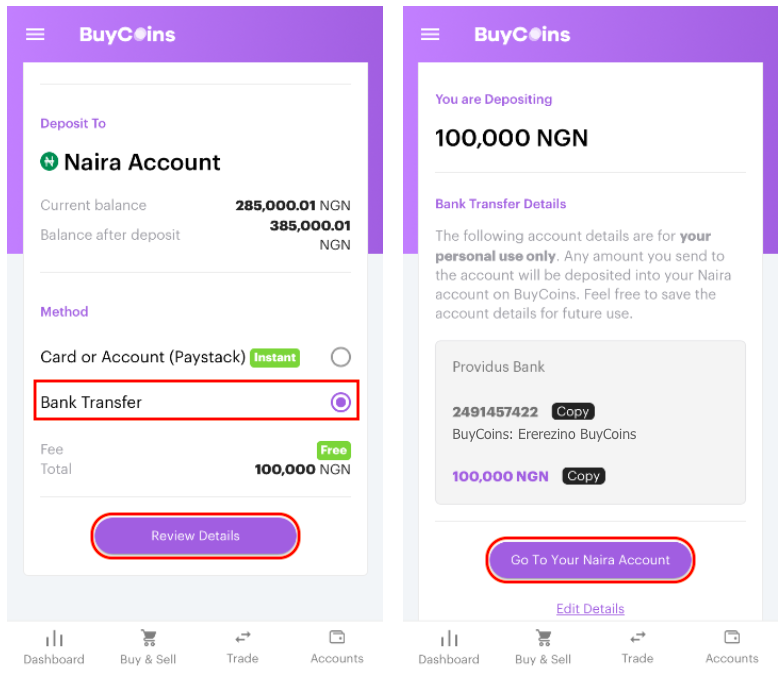Screen dimensions: 783x685
Task: Click the Naira Account currency icon
Action: (49, 161)
